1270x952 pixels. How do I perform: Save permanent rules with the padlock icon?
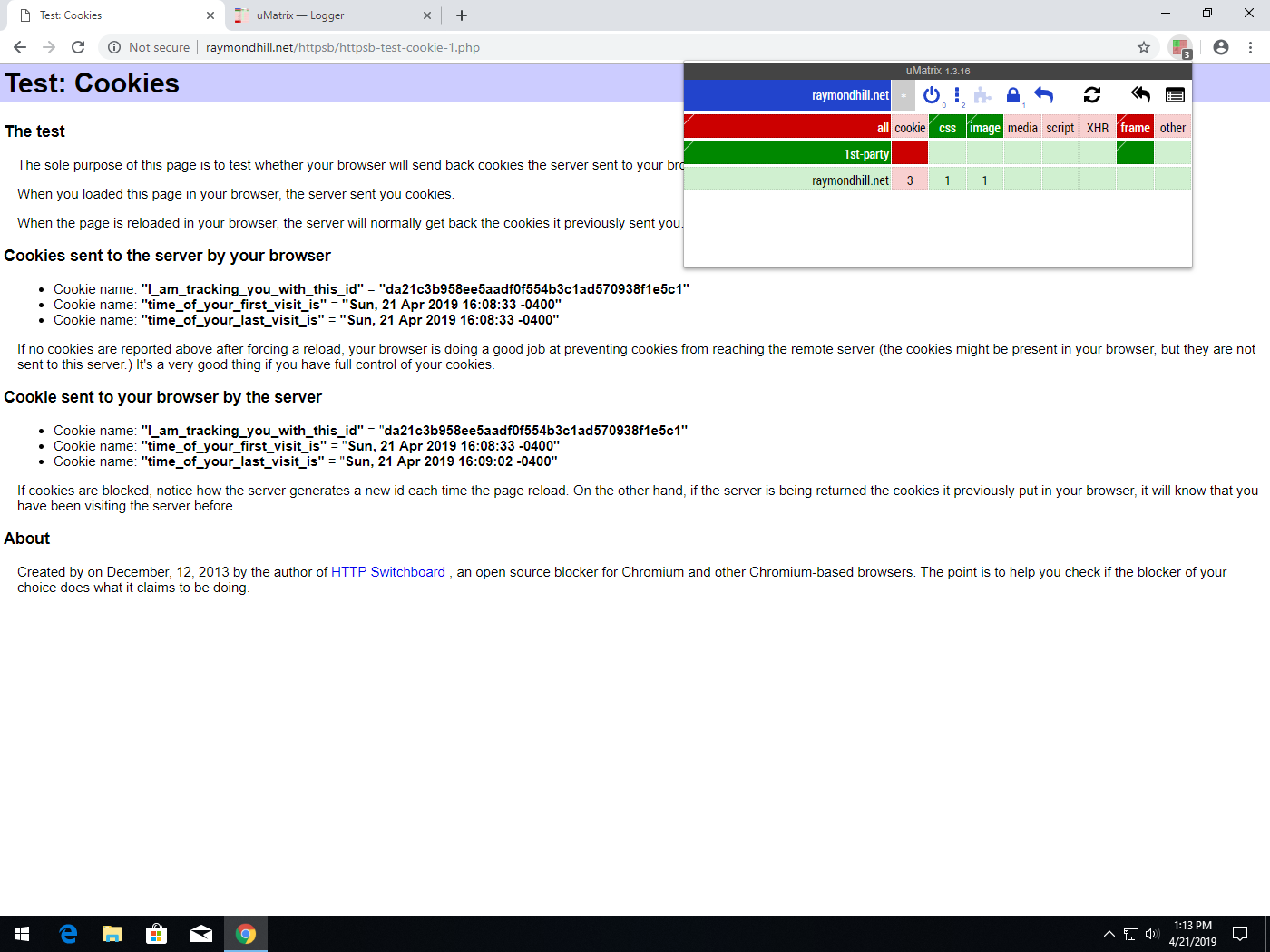(x=1013, y=94)
